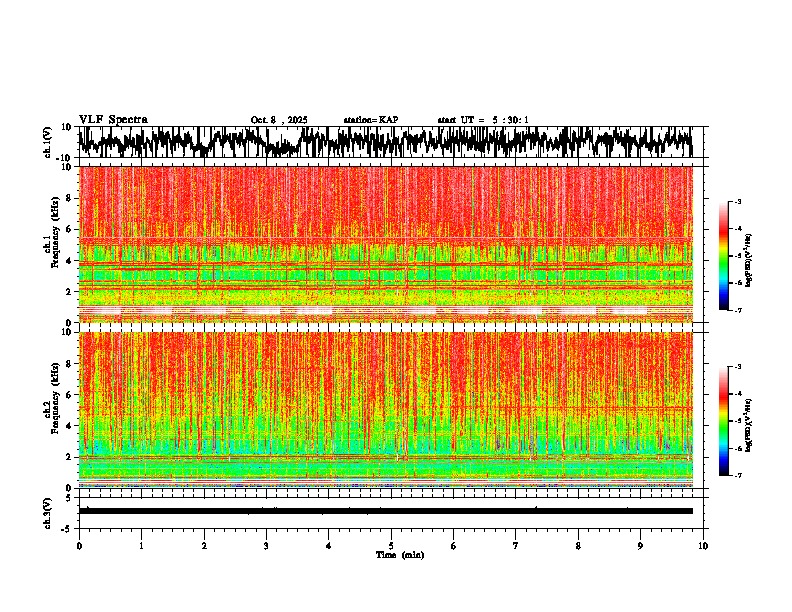Click the ch.1 voltage waveform trace

pos(385,141)
